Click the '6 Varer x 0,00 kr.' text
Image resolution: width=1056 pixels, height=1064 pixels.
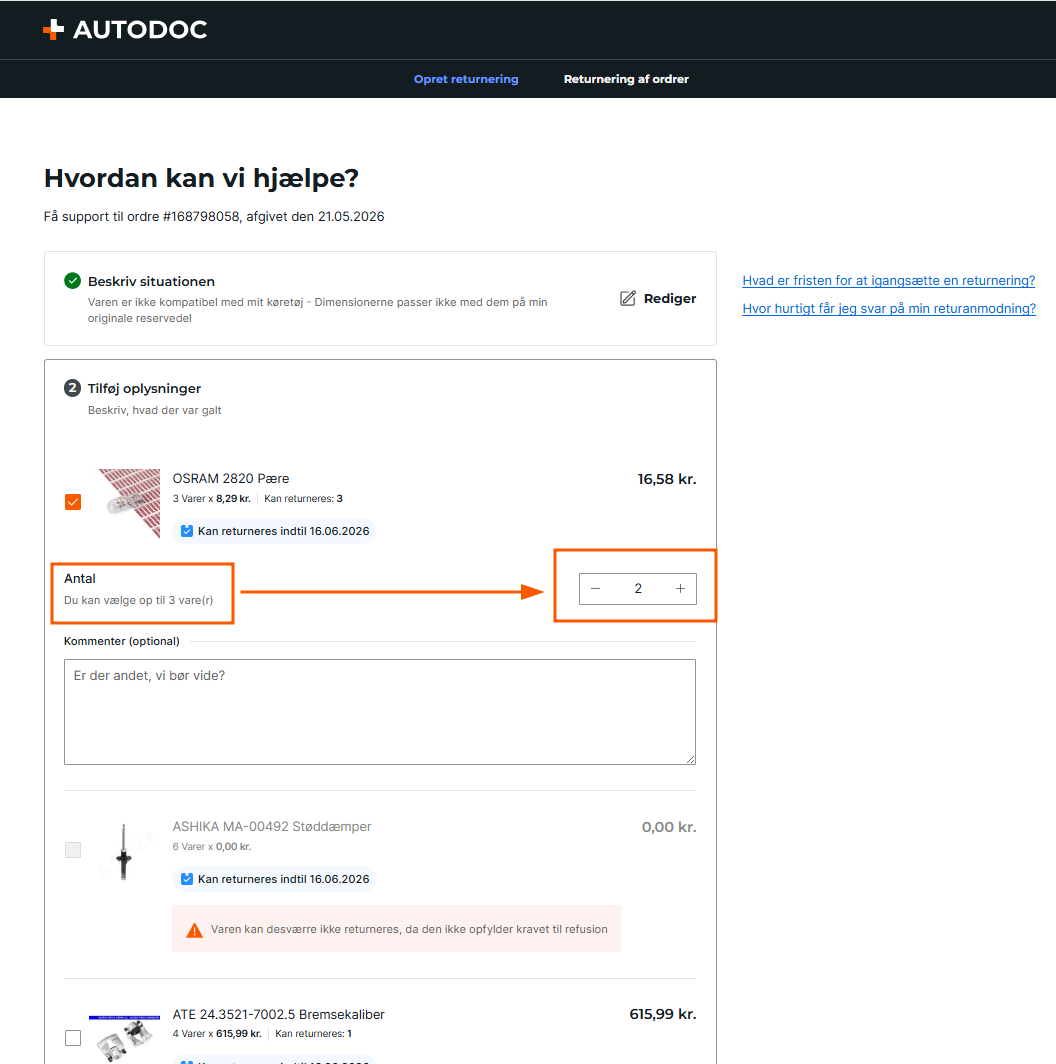point(212,847)
